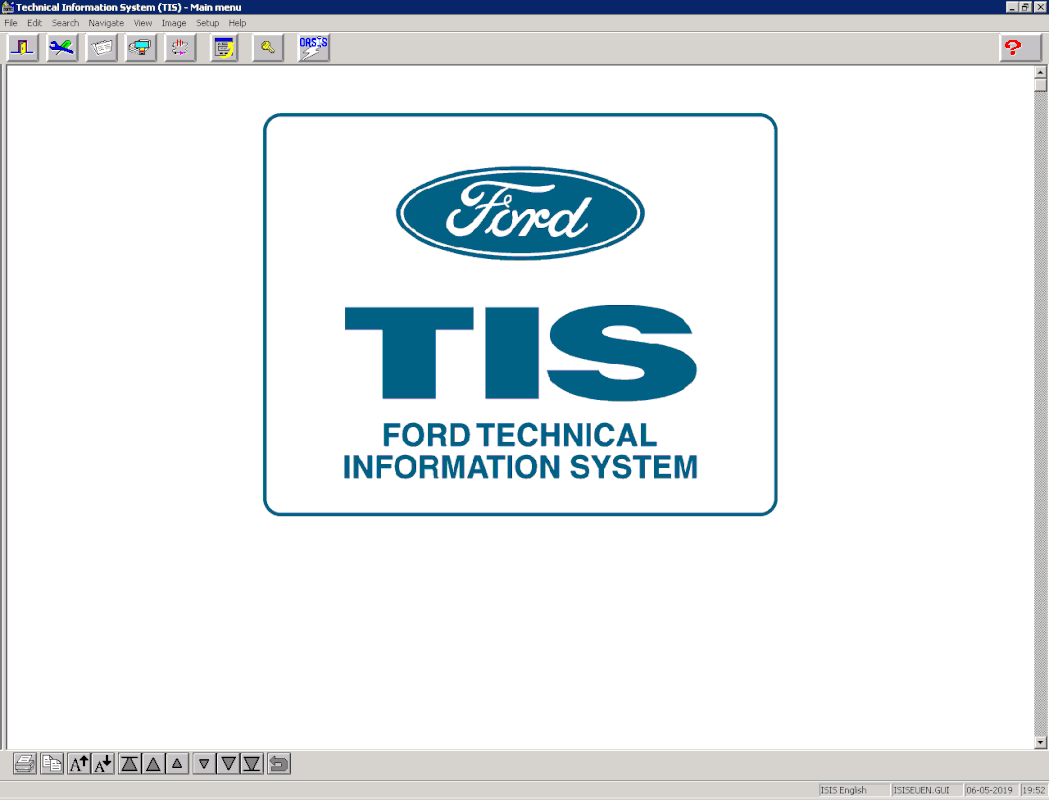
Task: Open the Setup menu
Action: (207, 23)
